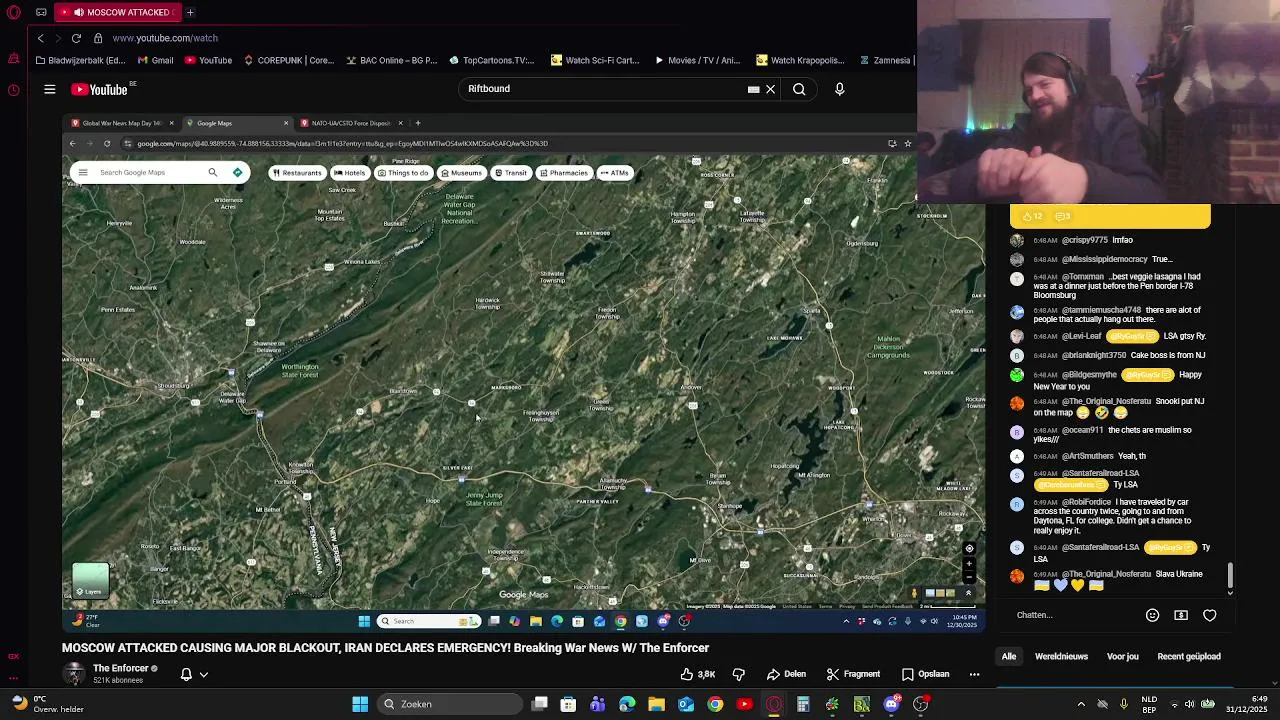Screen dimensions: 1280x720
Task: Click the Opera address bar URL
Action: [x=165, y=38]
